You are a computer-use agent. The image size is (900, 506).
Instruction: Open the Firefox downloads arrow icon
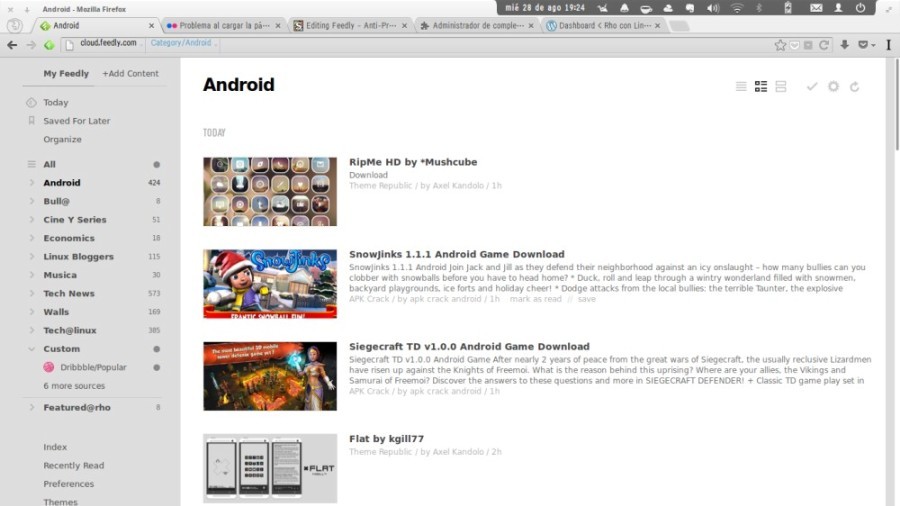coord(844,45)
